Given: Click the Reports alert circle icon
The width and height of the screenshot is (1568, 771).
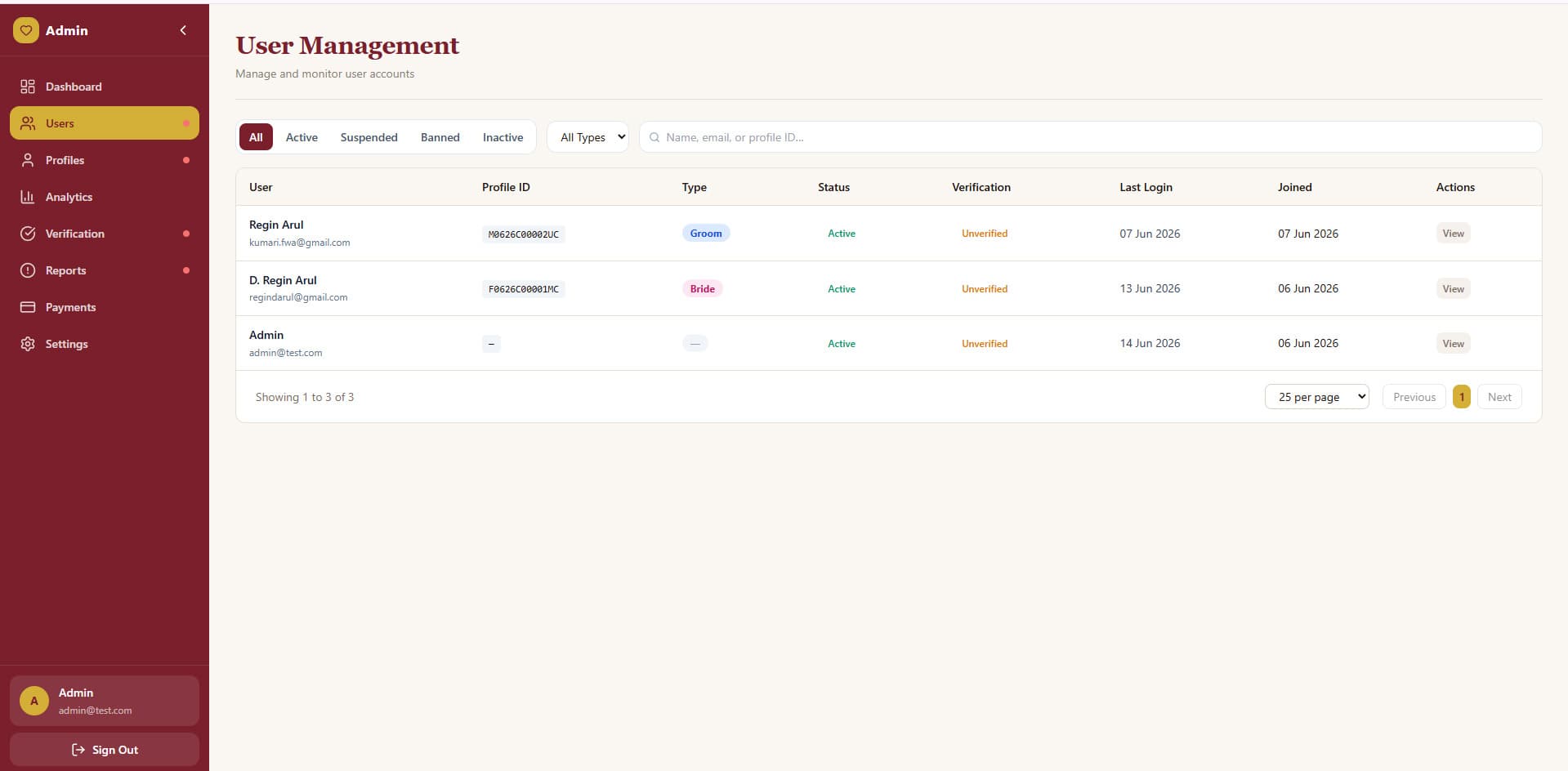Looking at the screenshot, I should pos(28,270).
